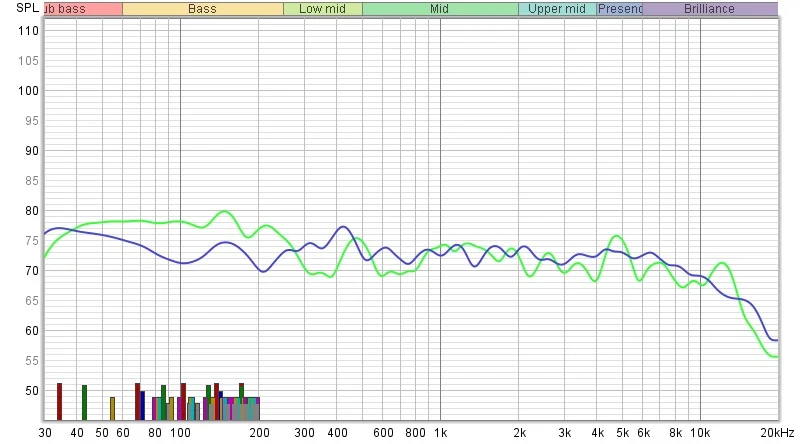Select the Presence band label

[x=620, y=9]
